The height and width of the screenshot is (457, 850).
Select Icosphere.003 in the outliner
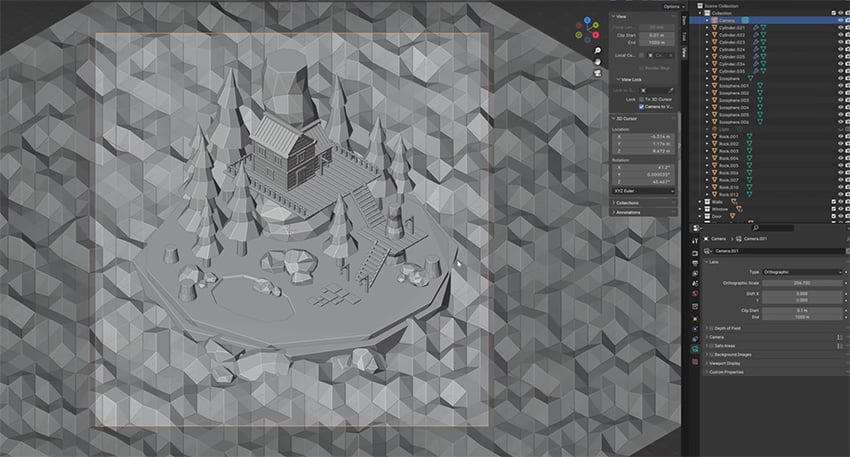coord(734,100)
